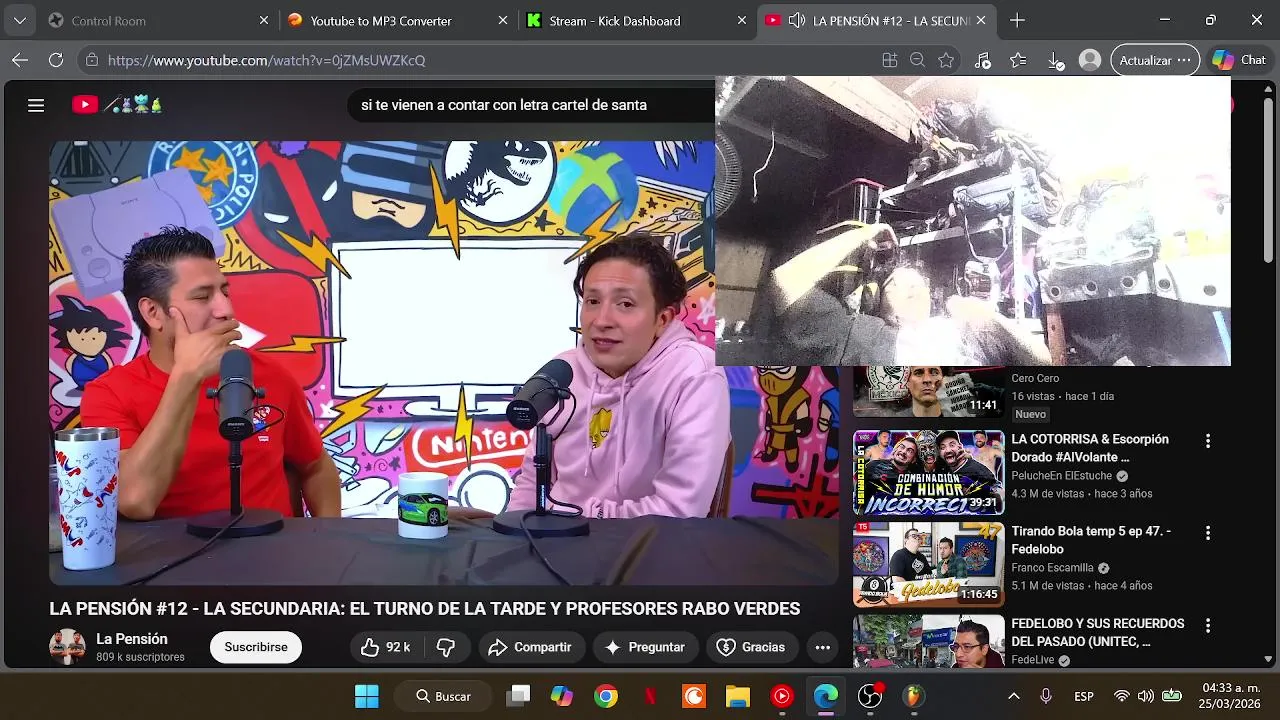
Task: Click the Preguntar ask button
Action: point(645,647)
